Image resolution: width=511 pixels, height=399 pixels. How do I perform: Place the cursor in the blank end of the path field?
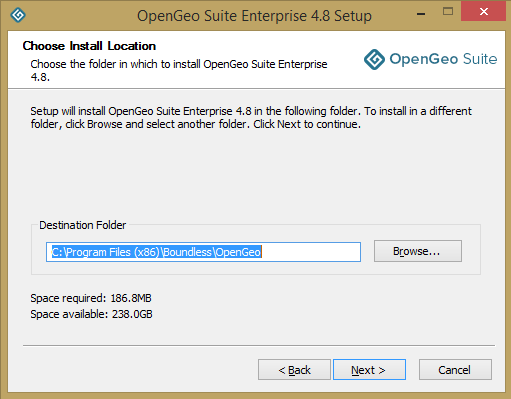click(x=311, y=252)
